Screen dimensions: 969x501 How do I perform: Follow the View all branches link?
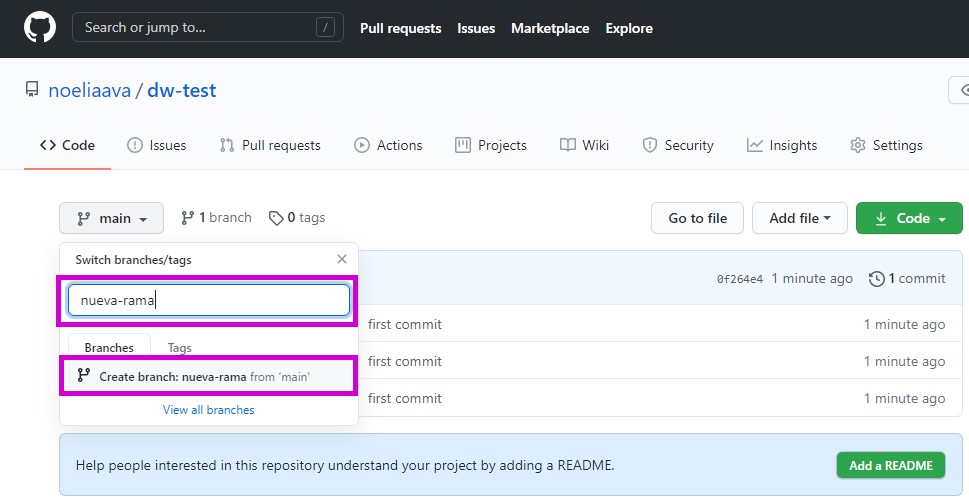coord(208,410)
